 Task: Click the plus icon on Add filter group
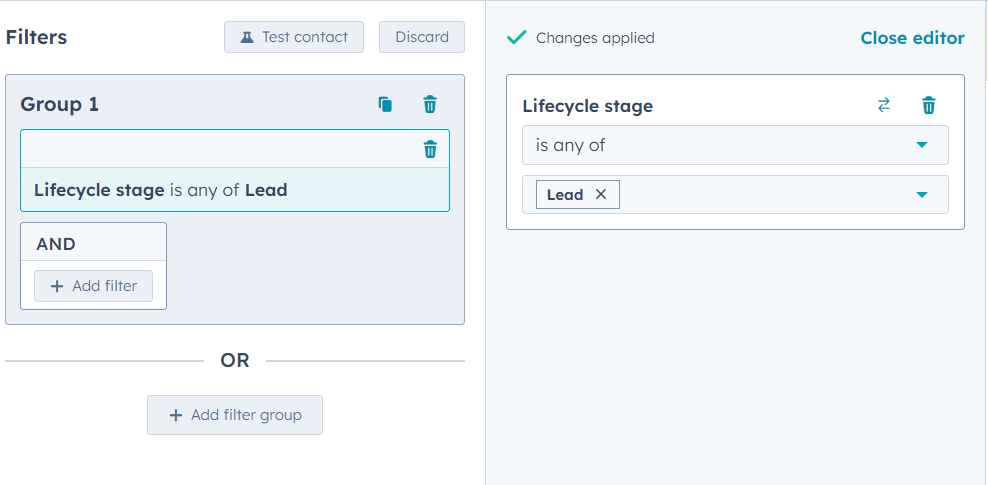176,415
